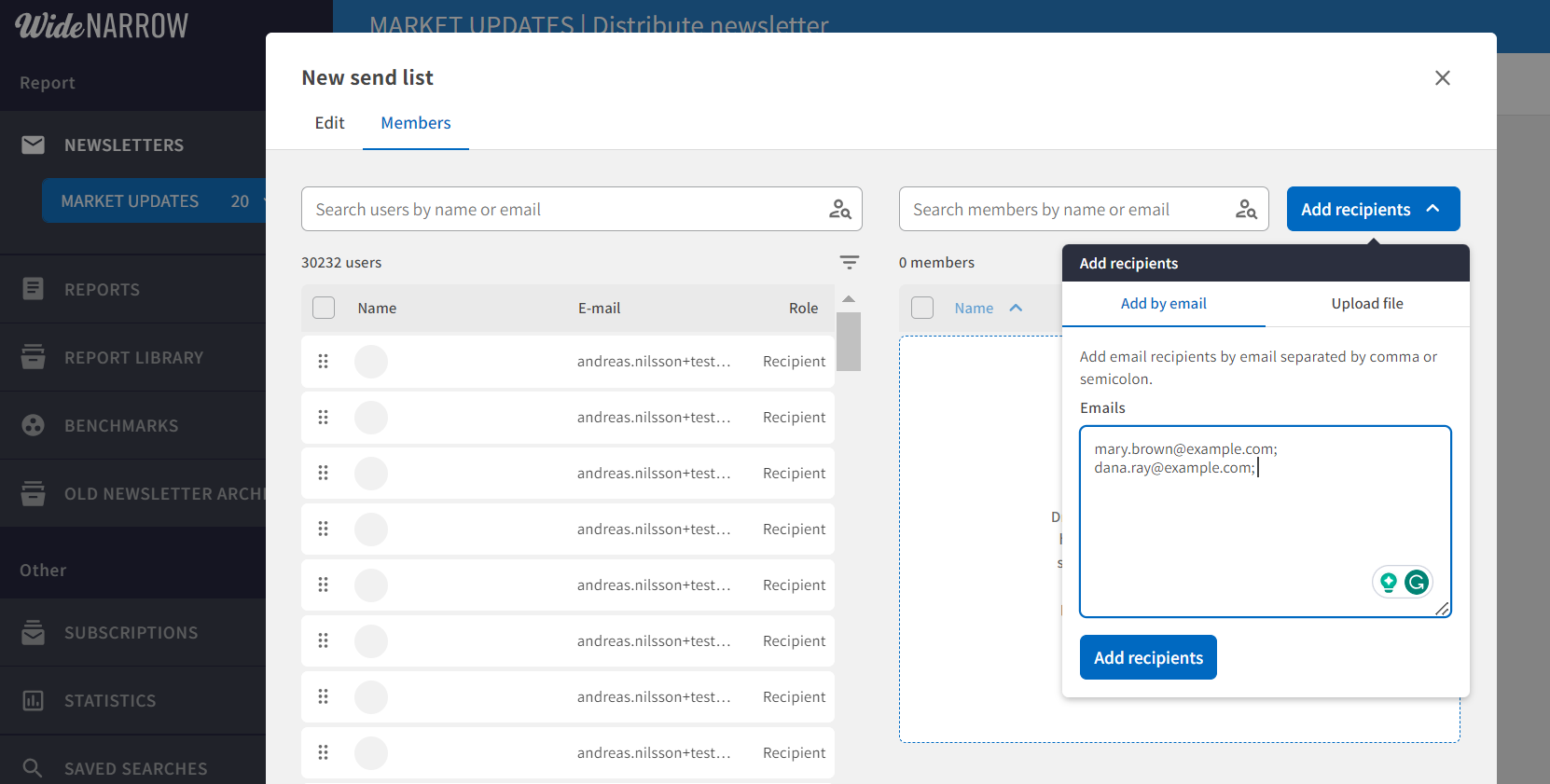
Task: Click the avatar of the first user row
Action: pos(371,362)
